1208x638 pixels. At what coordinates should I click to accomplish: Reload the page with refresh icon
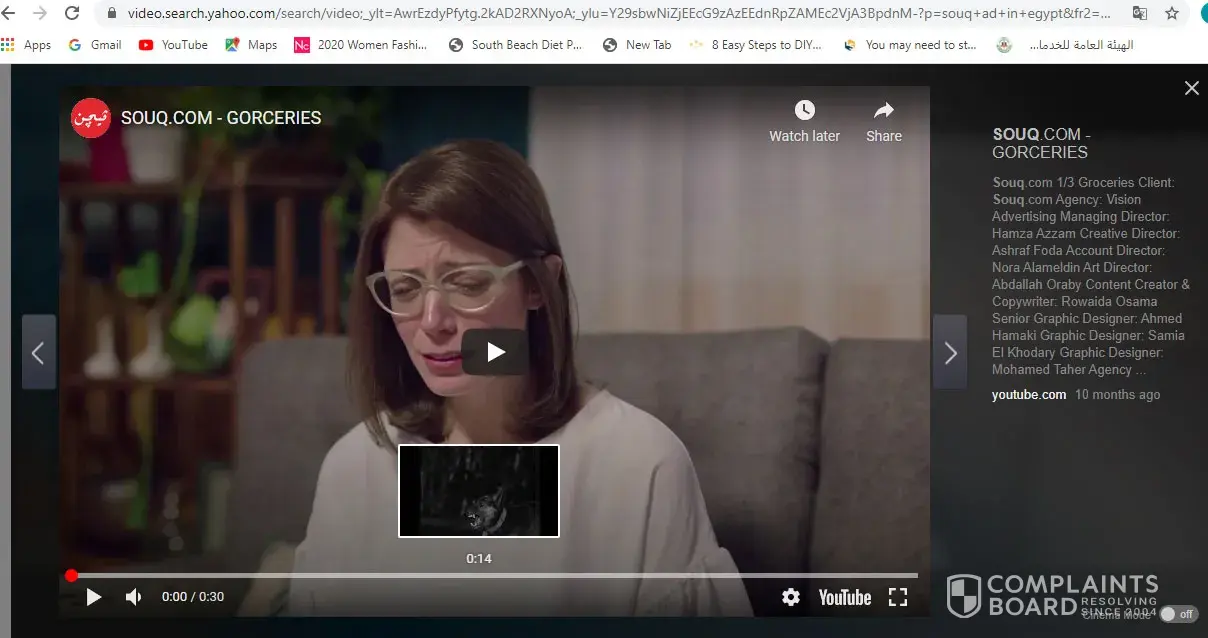pos(72,13)
